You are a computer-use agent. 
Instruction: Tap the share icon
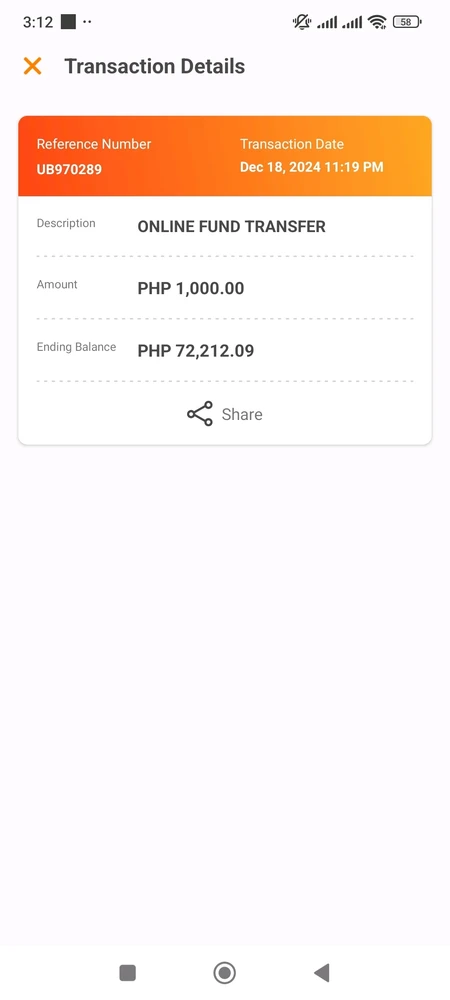[x=200, y=414]
